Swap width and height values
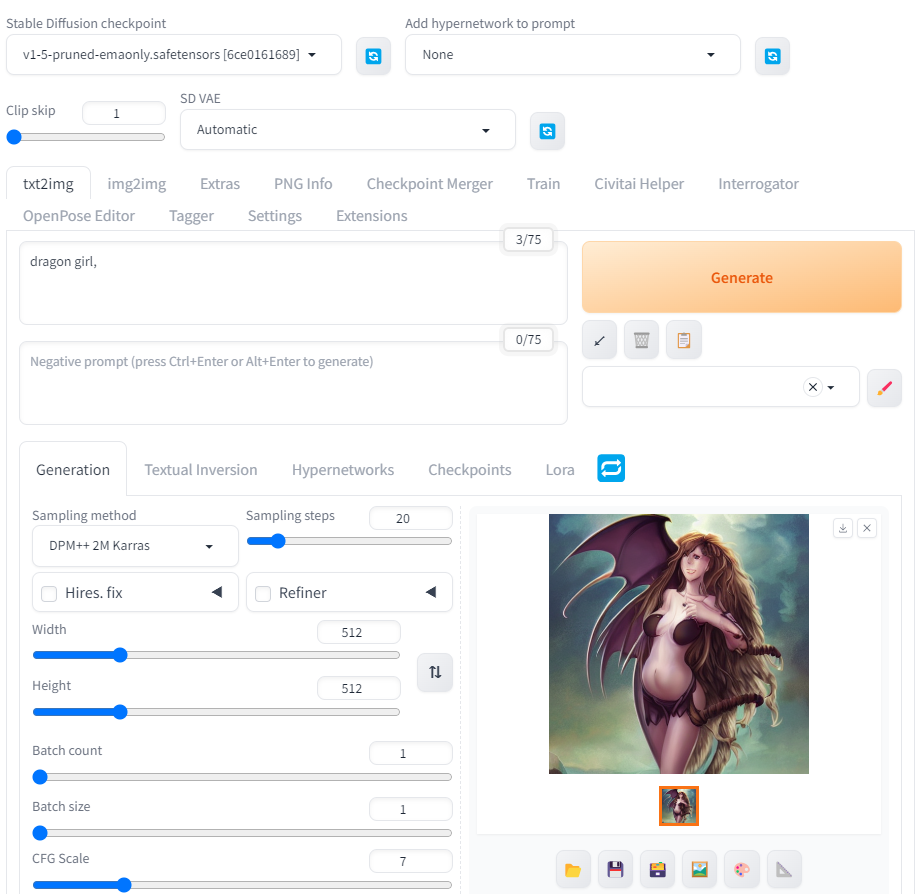This screenshot has width=915, height=894. pos(435,672)
